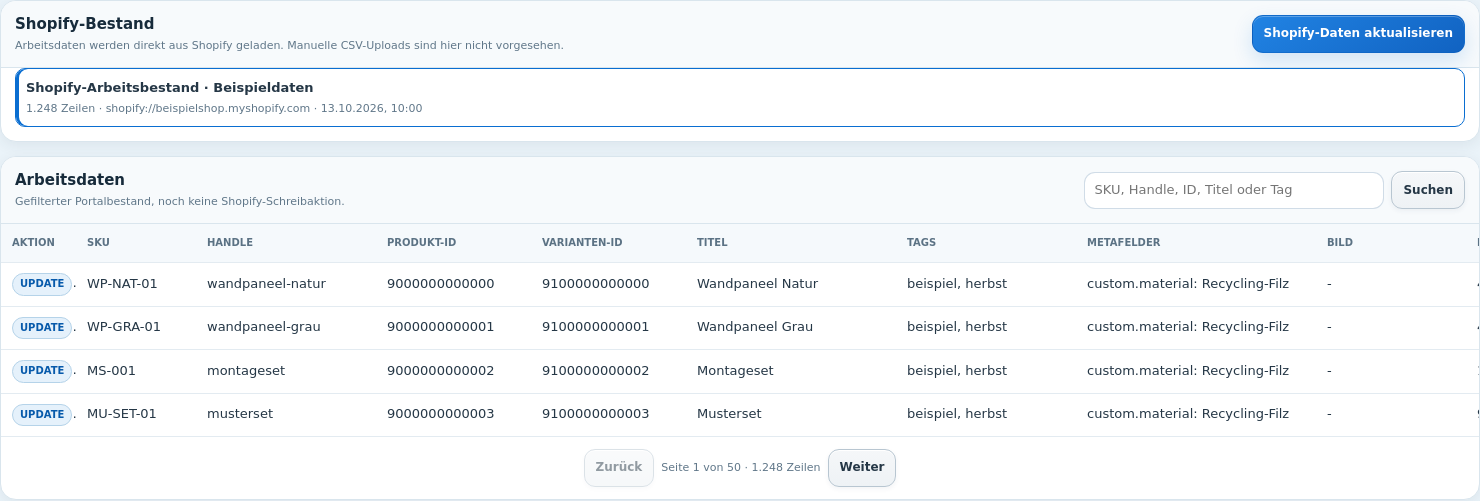The width and height of the screenshot is (1480, 501).
Task: Click the HANDLE column header
Action: [x=230, y=243]
